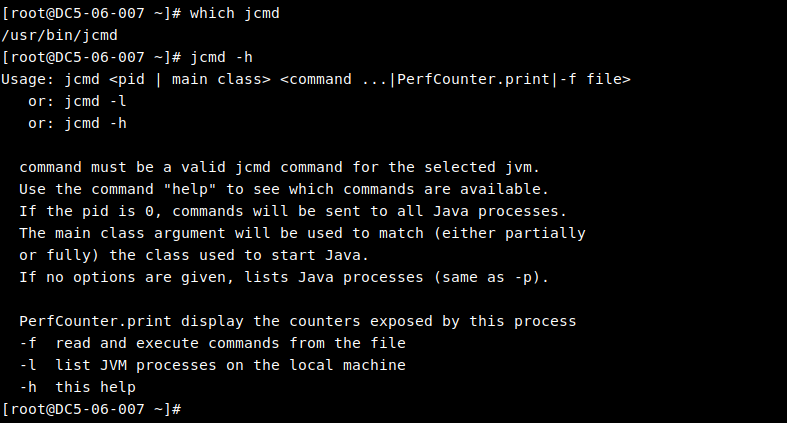Viewport: 787px width, 423px height.
Task: Click the '-f' option in options list
Action: pos(28,343)
